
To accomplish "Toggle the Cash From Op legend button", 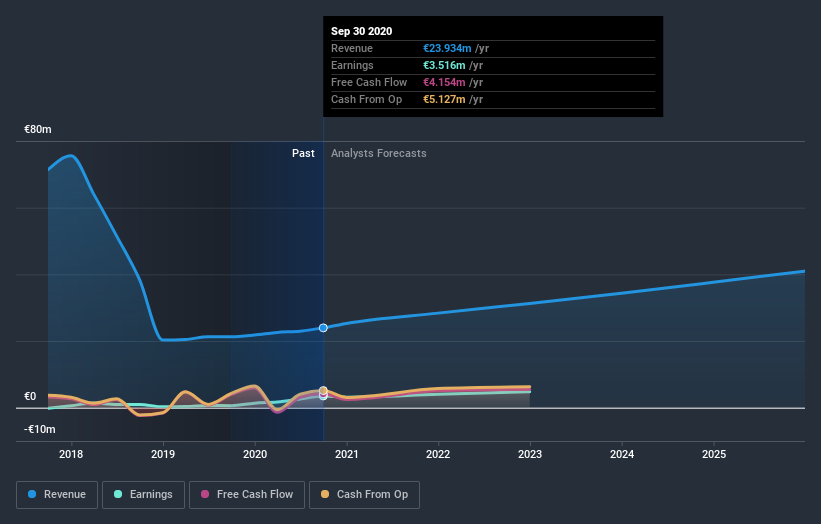I will [x=364, y=495].
